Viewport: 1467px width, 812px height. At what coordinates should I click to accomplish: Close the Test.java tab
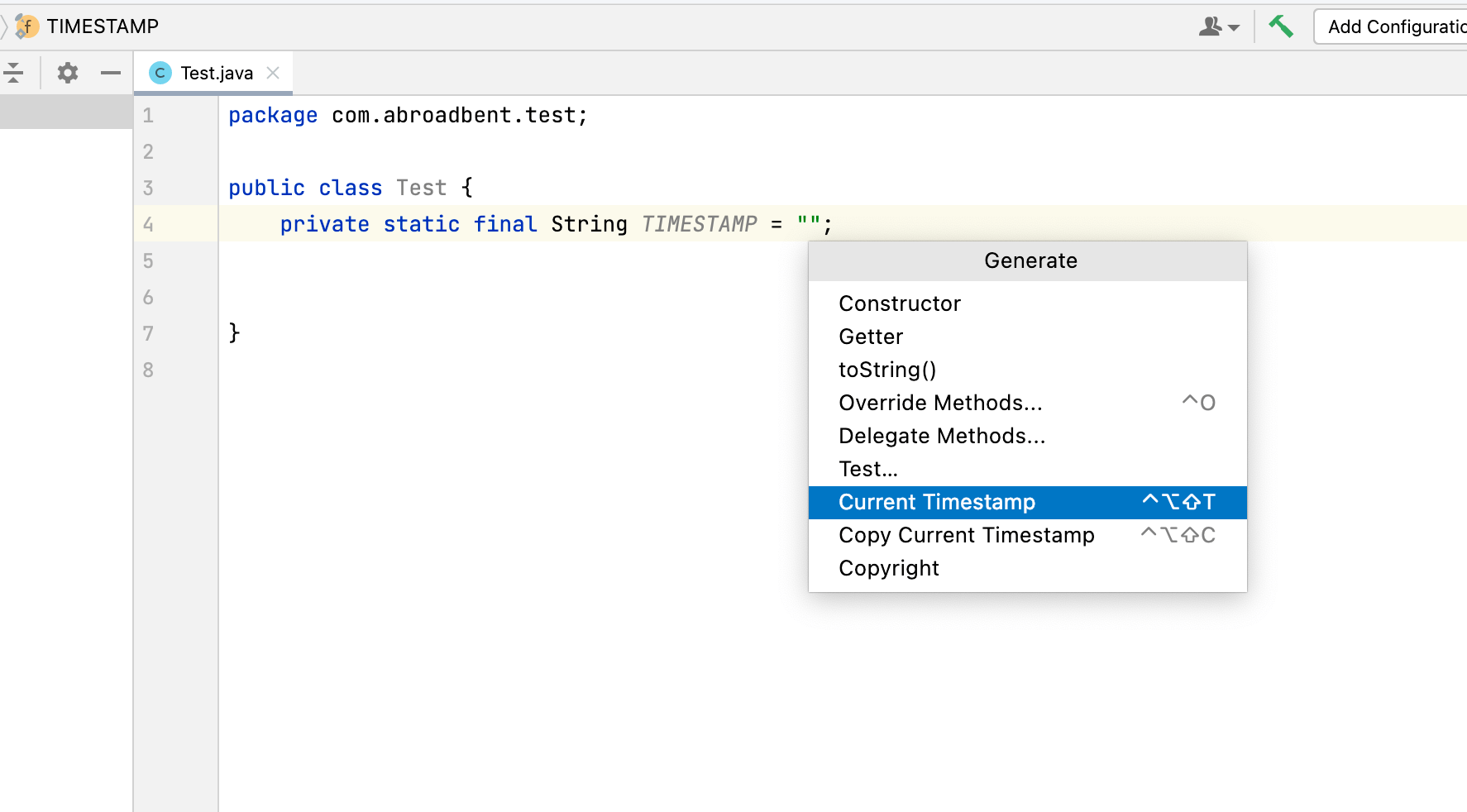coord(273,73)
